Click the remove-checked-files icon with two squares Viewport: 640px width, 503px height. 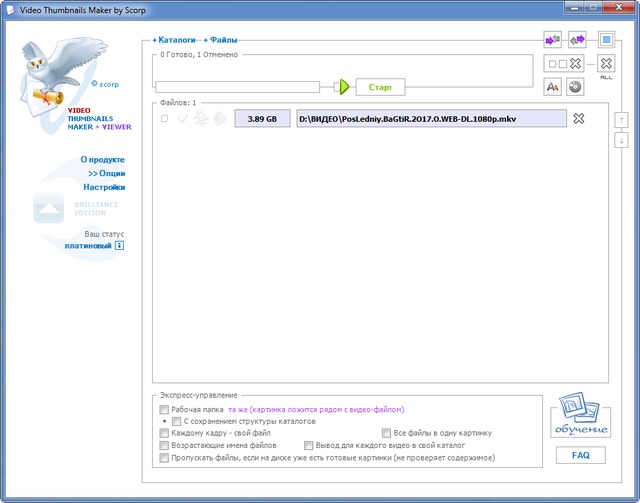[x=563, y=64]
